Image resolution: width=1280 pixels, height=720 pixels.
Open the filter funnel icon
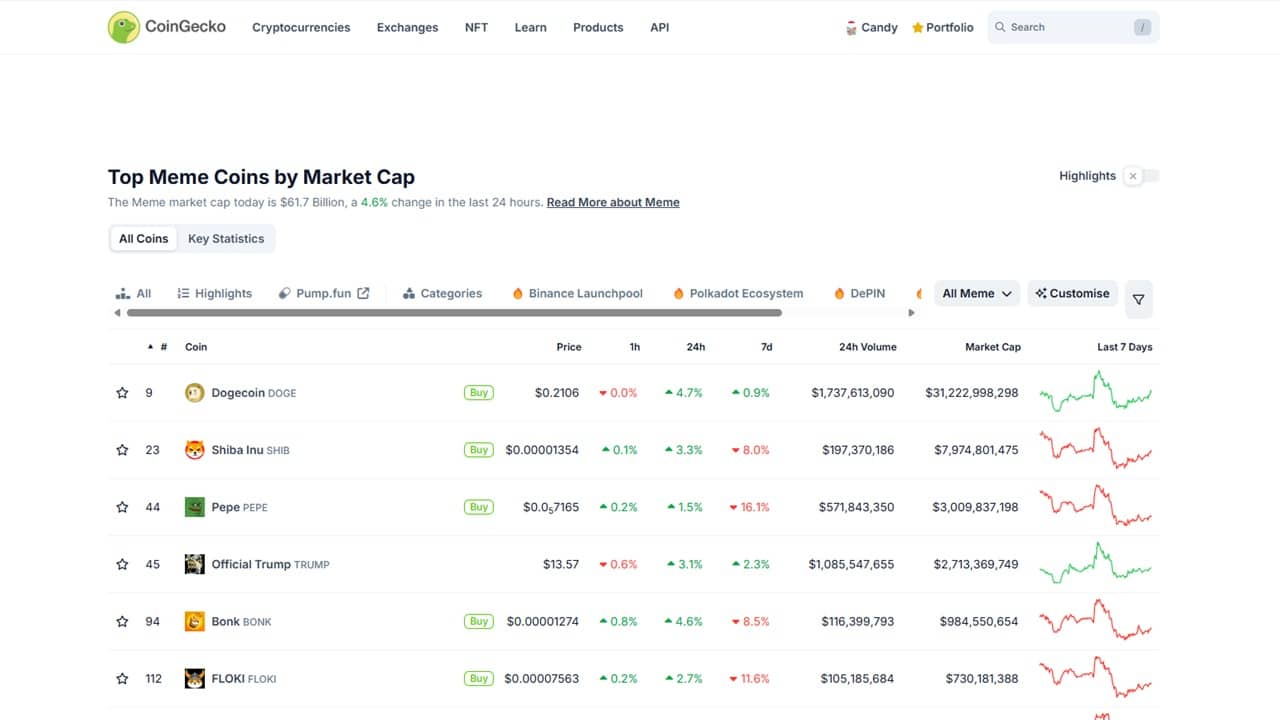tap(1138, 299)
